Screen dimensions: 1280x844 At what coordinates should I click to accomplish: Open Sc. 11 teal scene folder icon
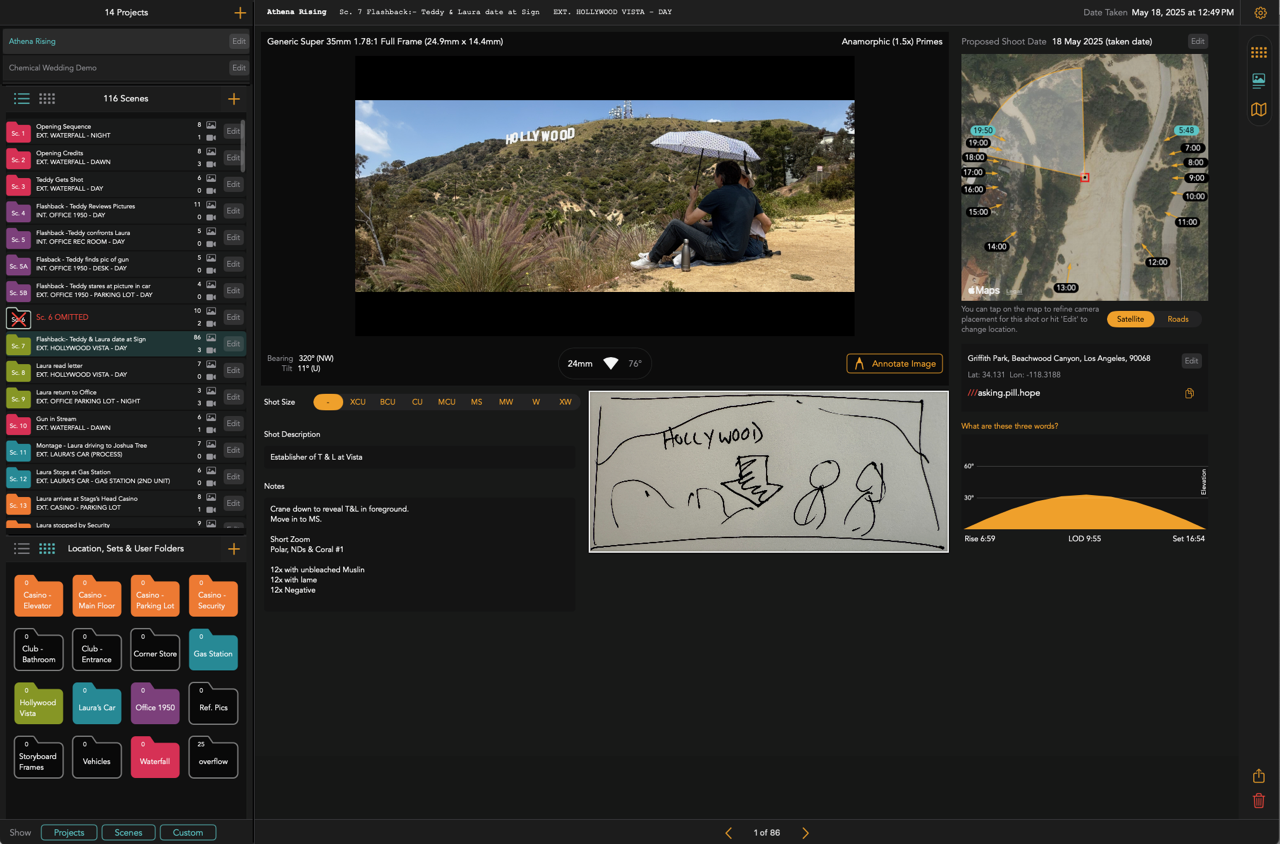point(18,451)
